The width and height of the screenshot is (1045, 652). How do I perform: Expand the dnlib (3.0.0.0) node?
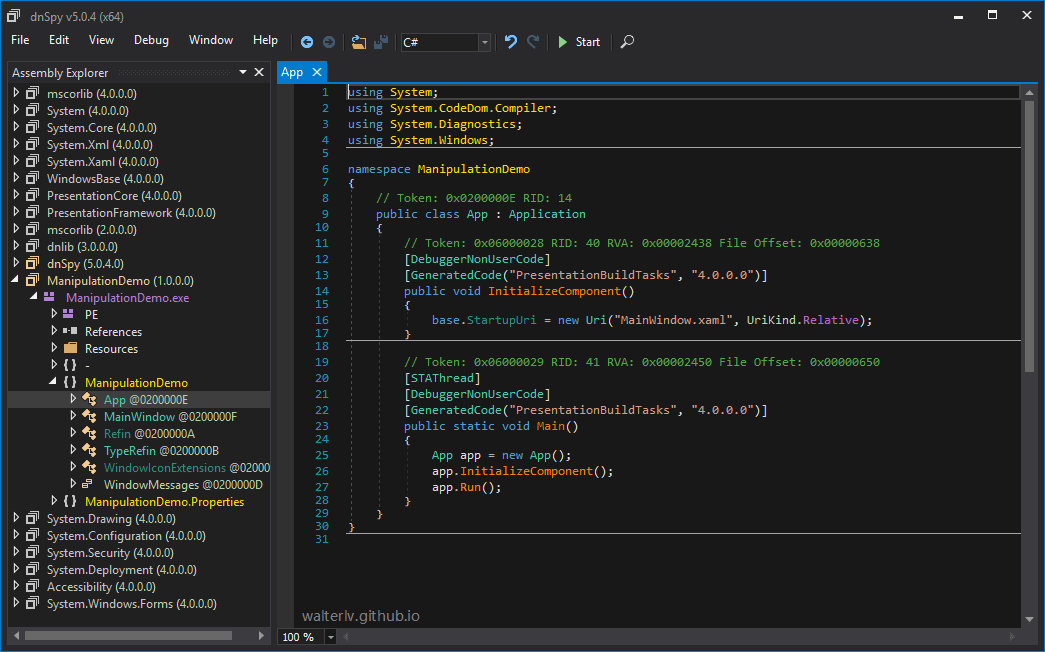click(x=17, y=246)
